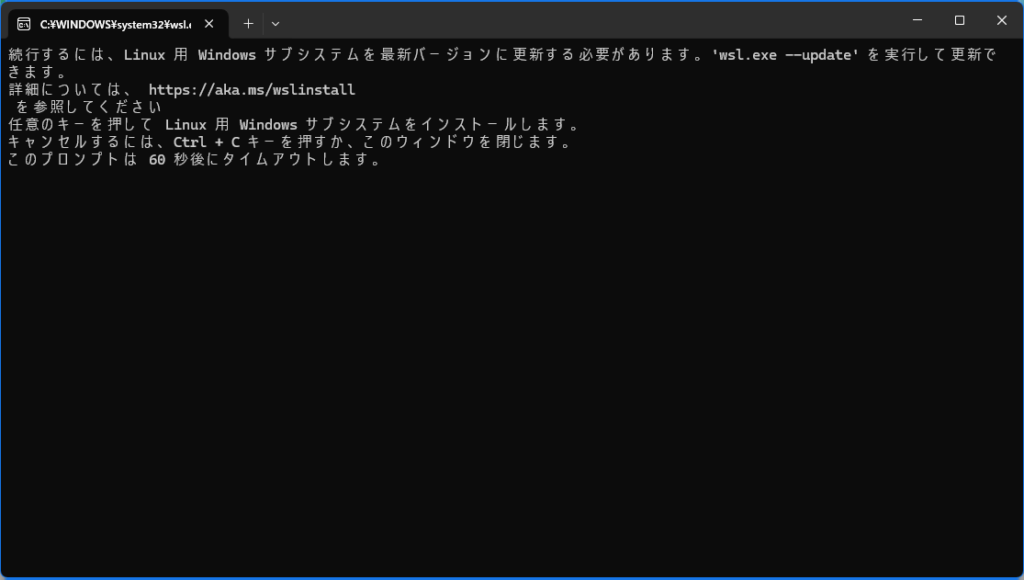Close the Windows Terminal window

[1002, 20]
